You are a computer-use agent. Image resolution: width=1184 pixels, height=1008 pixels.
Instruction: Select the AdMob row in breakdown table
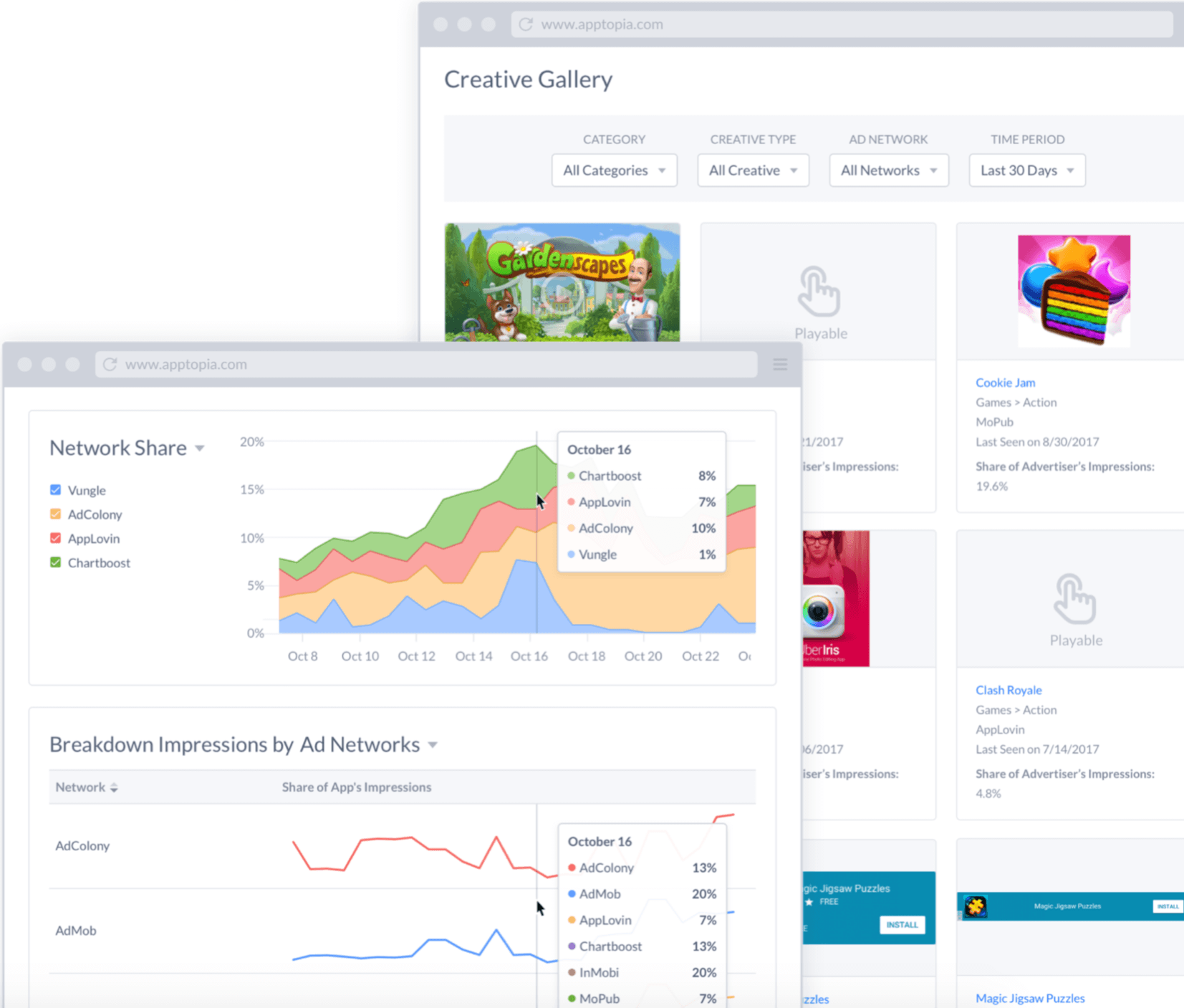402,931
